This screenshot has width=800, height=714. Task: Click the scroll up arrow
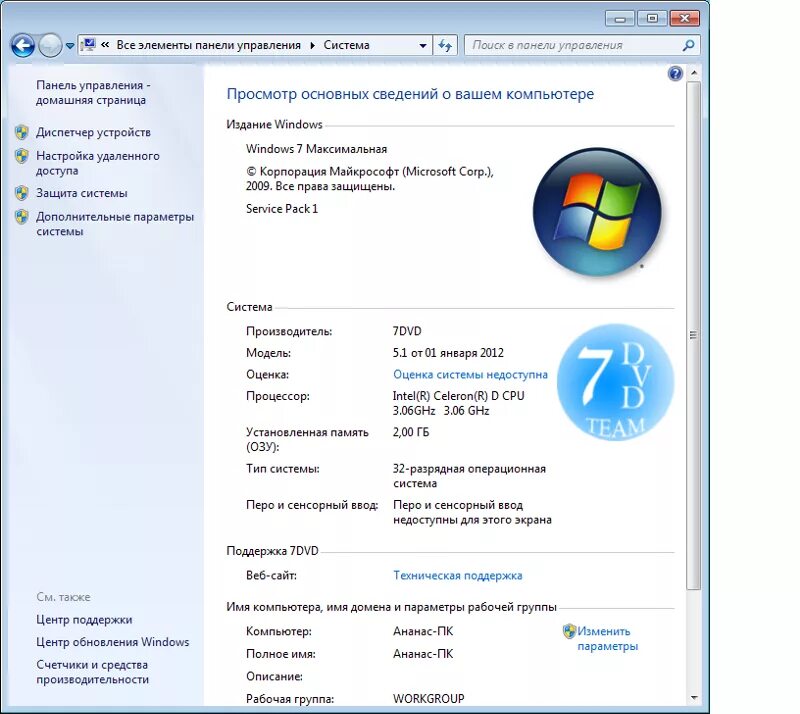pyautogui.click(x=693, y=73)
